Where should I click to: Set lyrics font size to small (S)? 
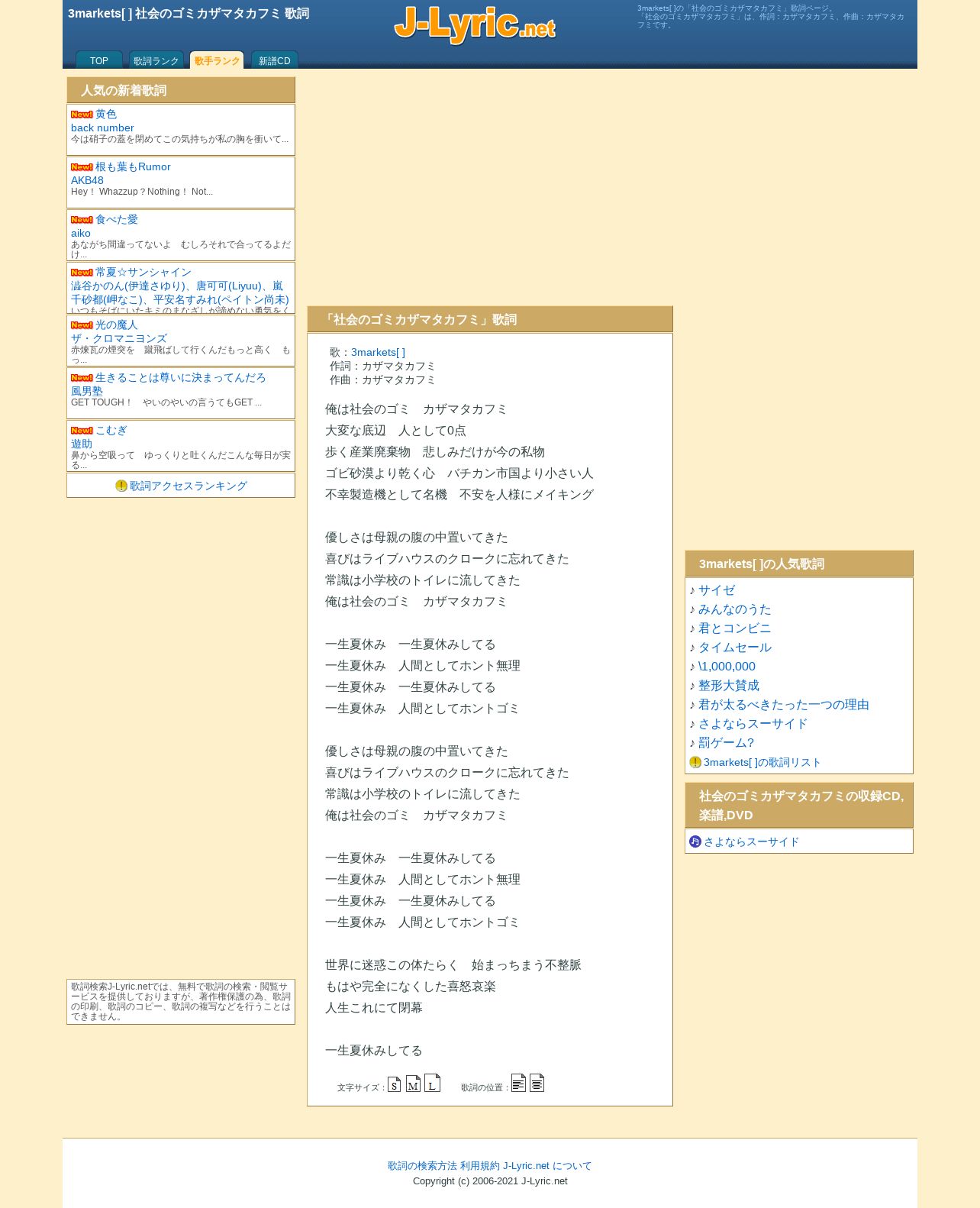click(x=394, y=1084)
